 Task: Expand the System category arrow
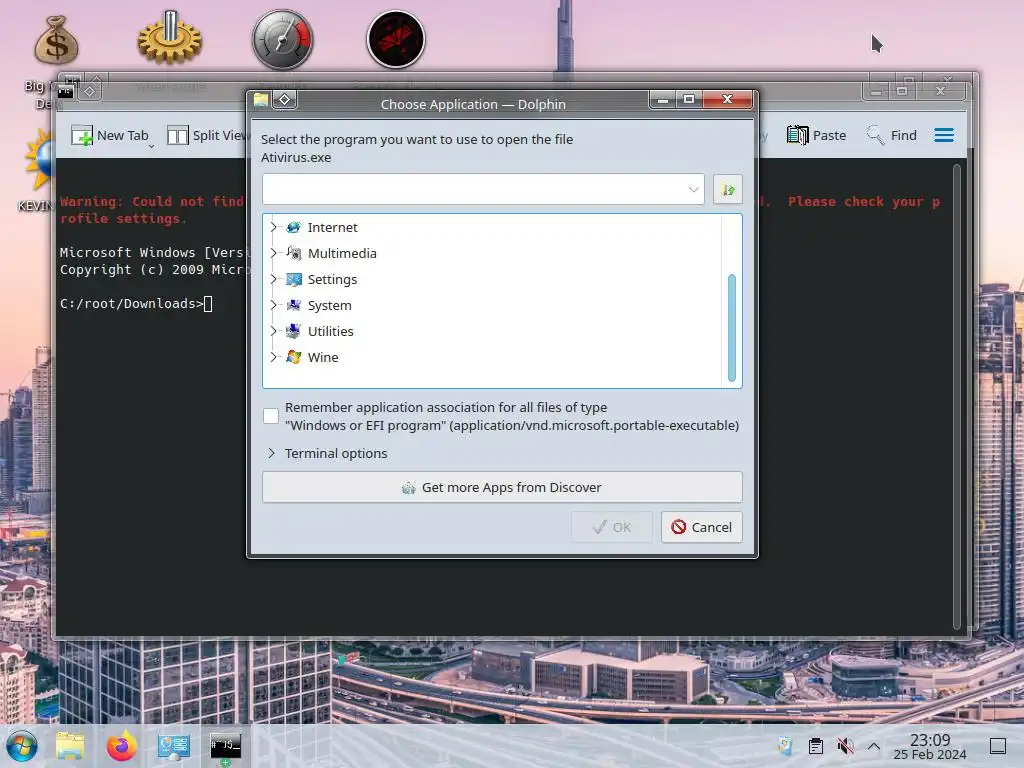coord(274,305)
